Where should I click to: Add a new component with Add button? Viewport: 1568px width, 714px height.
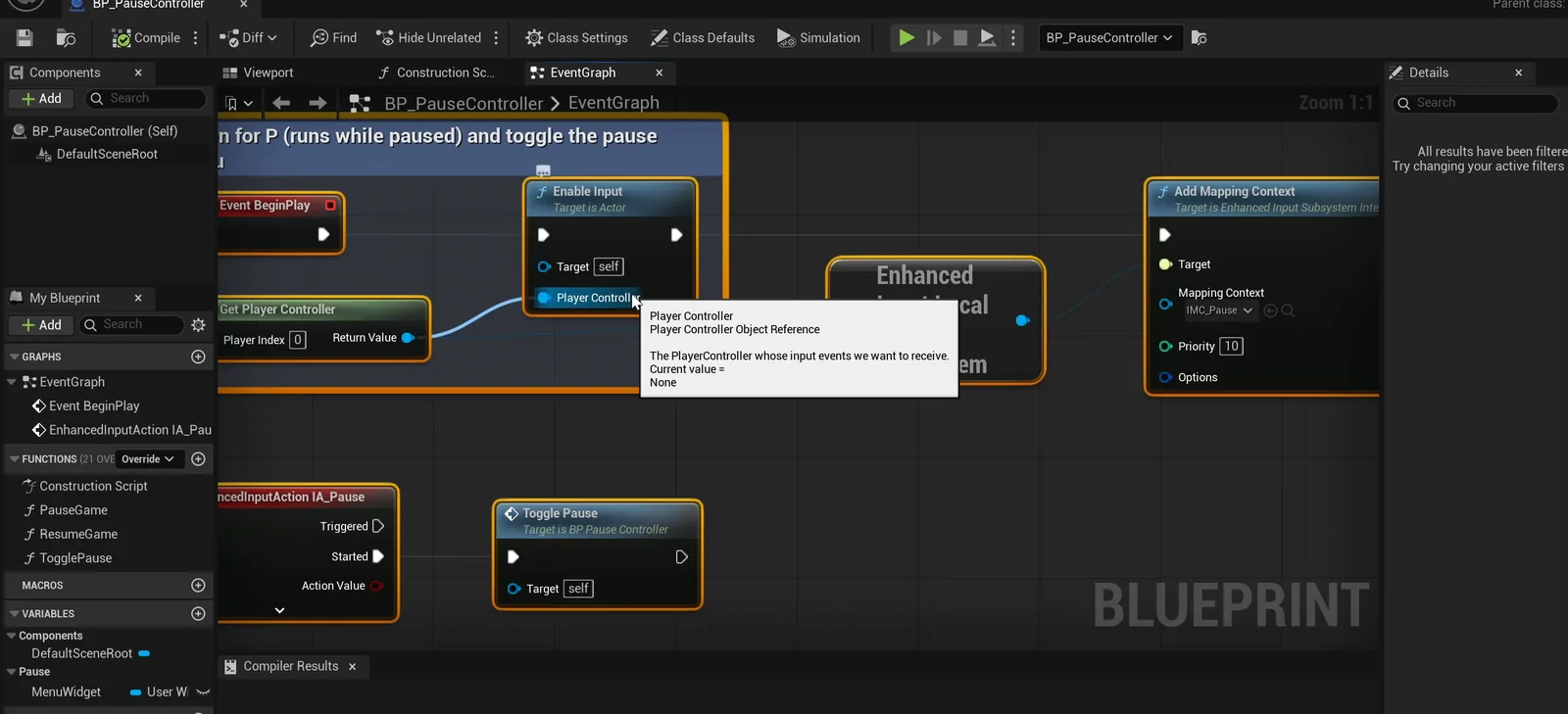pyautogui.click(x=41, y=99)
